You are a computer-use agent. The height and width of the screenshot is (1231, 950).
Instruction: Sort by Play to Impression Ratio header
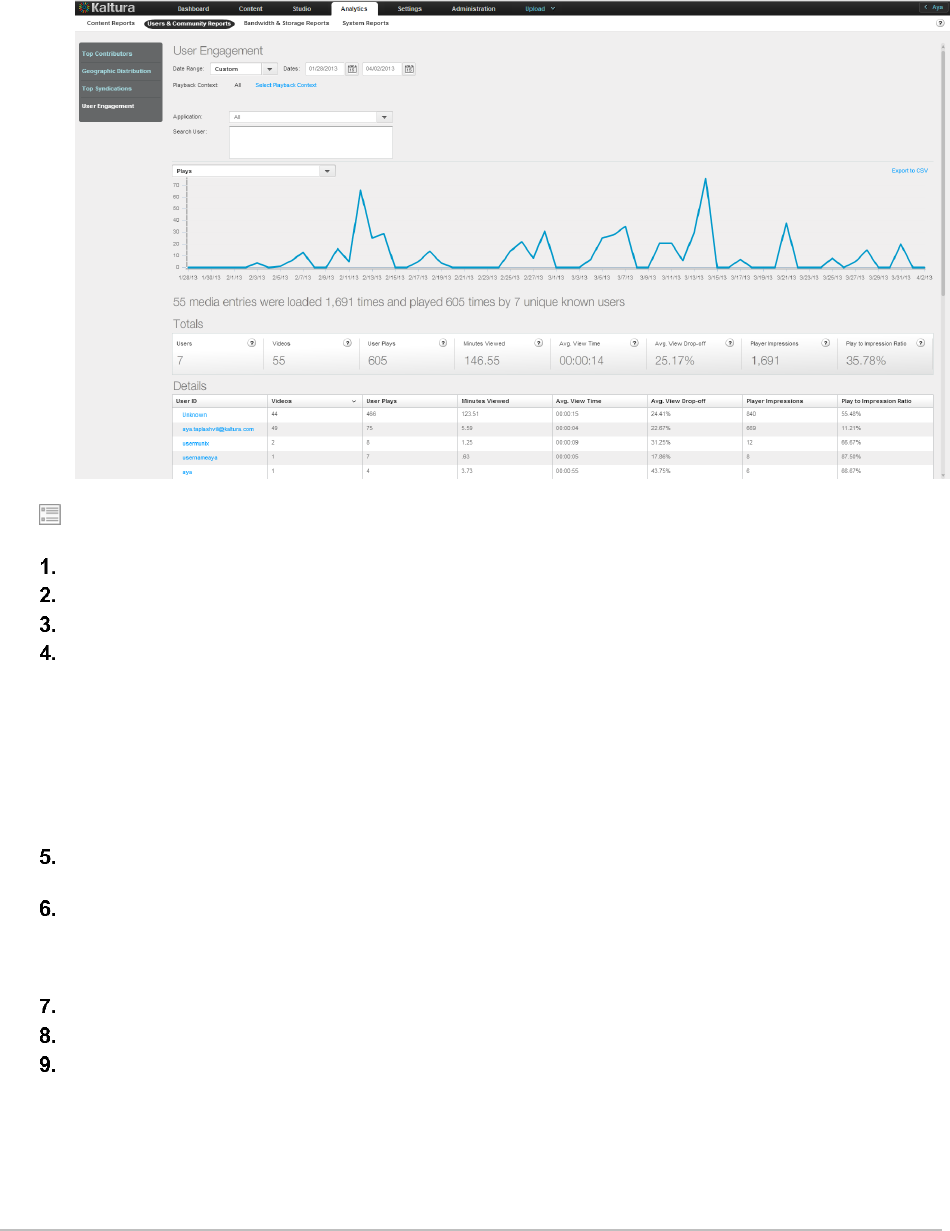click(x=885, y=400)
